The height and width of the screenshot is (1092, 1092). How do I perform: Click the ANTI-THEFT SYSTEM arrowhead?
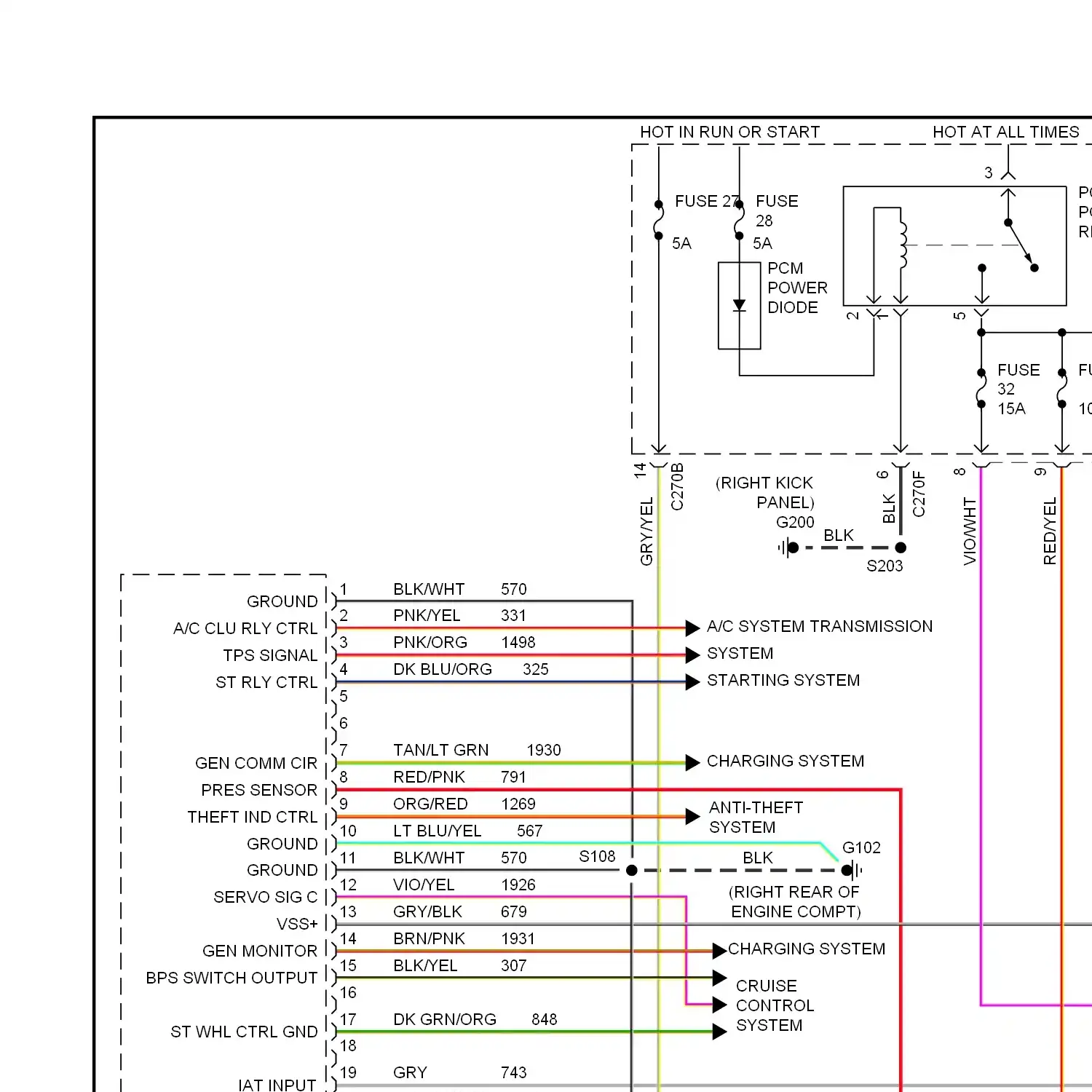(x=692, y=817)
